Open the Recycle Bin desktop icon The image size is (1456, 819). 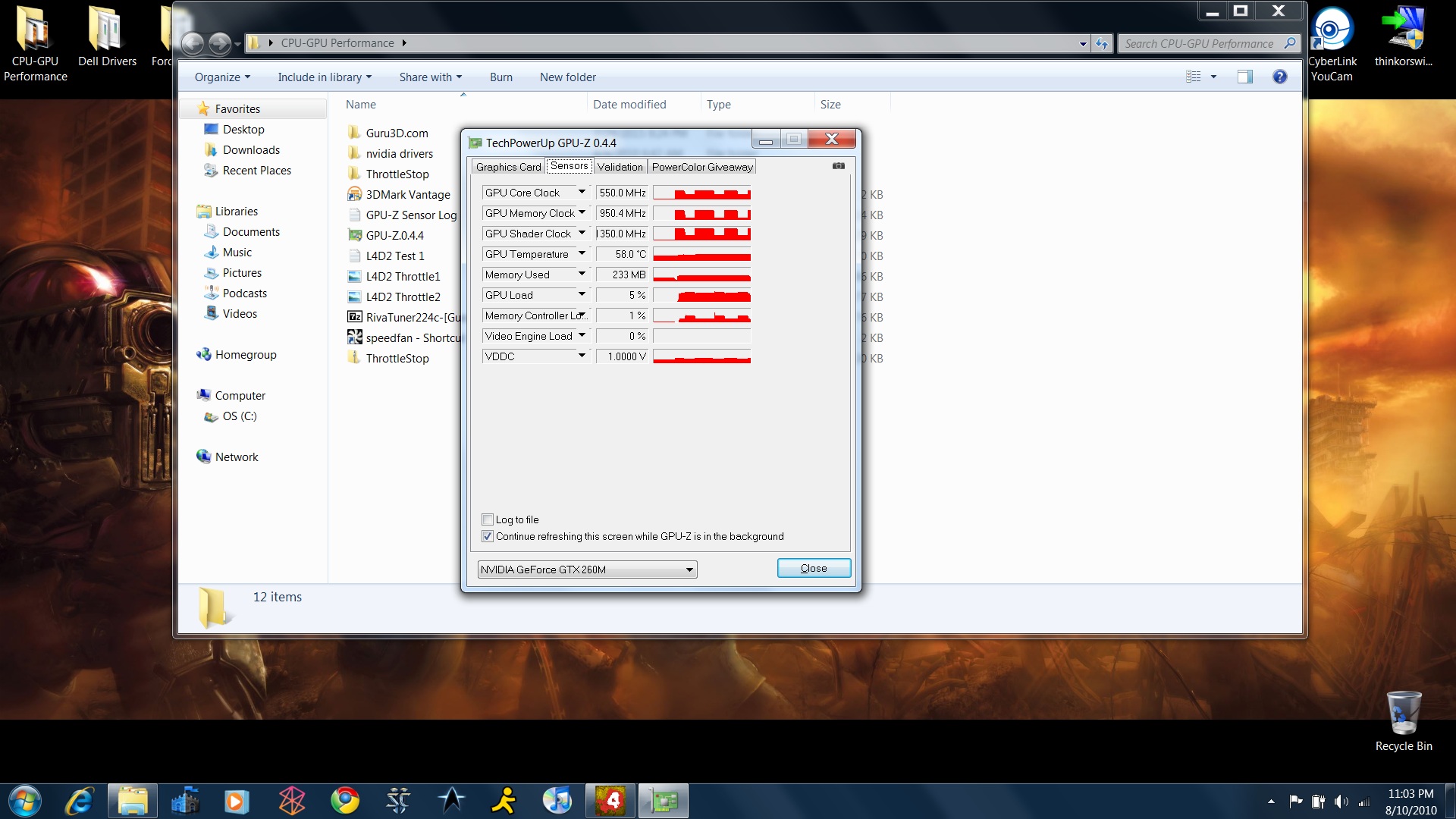1404,721
